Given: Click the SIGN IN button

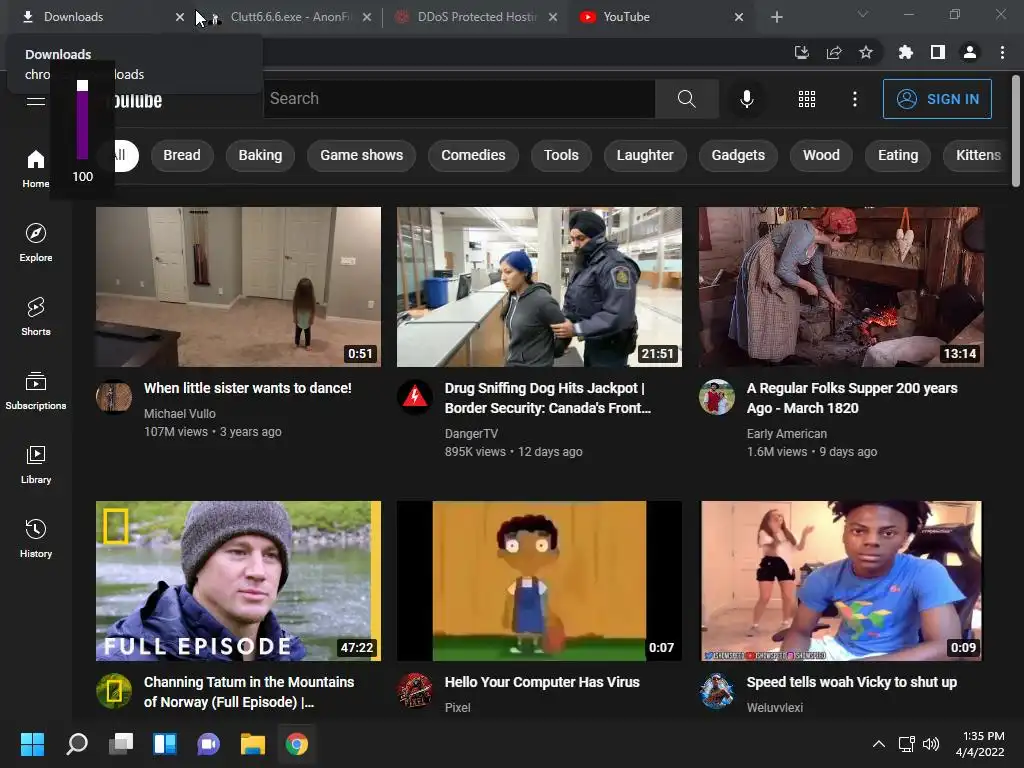Looking at the screenshot, I should coord(937,99).
